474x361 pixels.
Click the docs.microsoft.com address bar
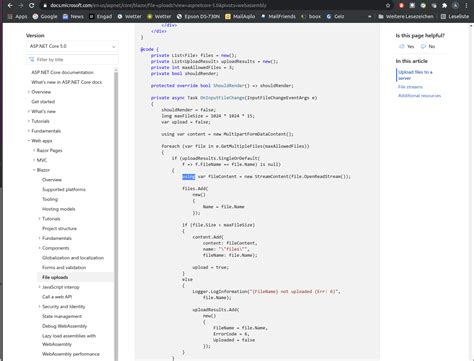[x=213, y=5]
